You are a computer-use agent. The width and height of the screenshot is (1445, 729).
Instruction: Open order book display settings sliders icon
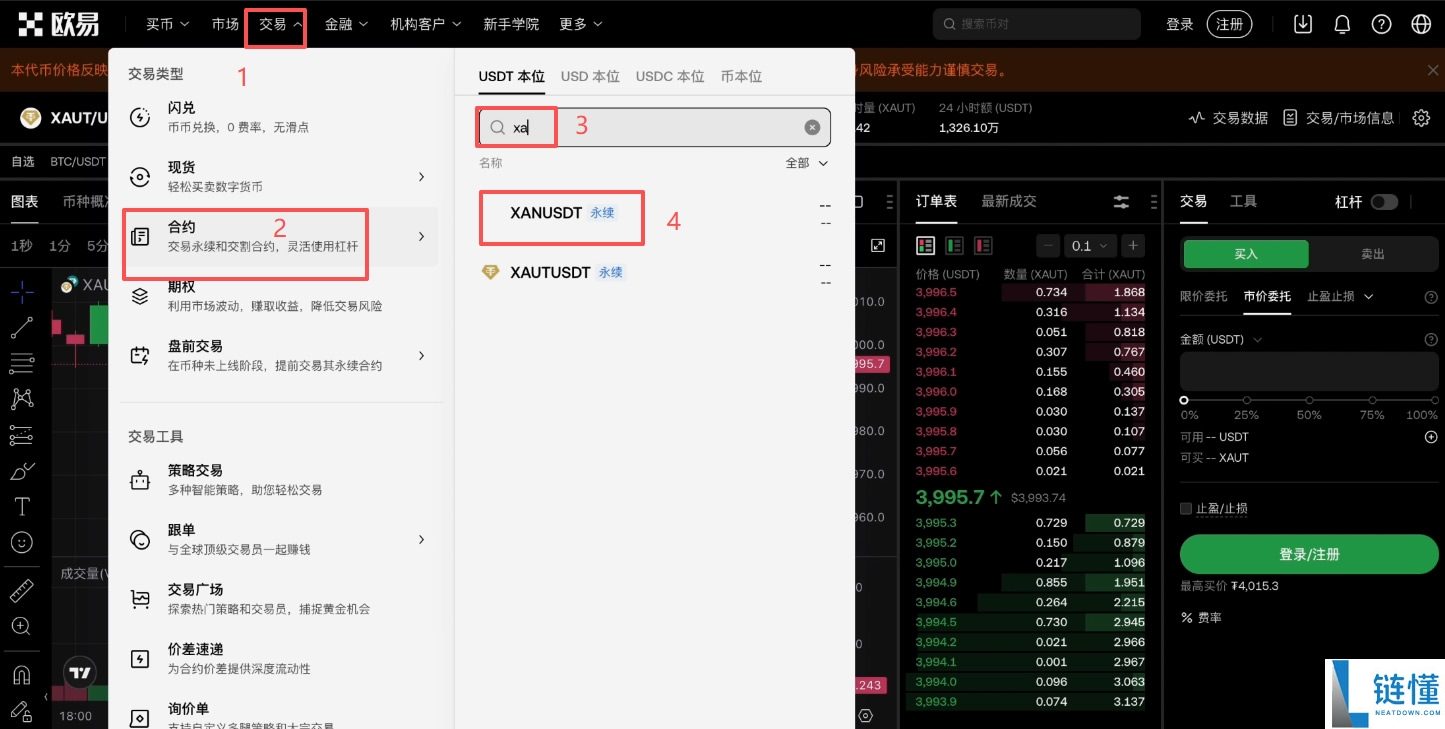[1122, 202]
